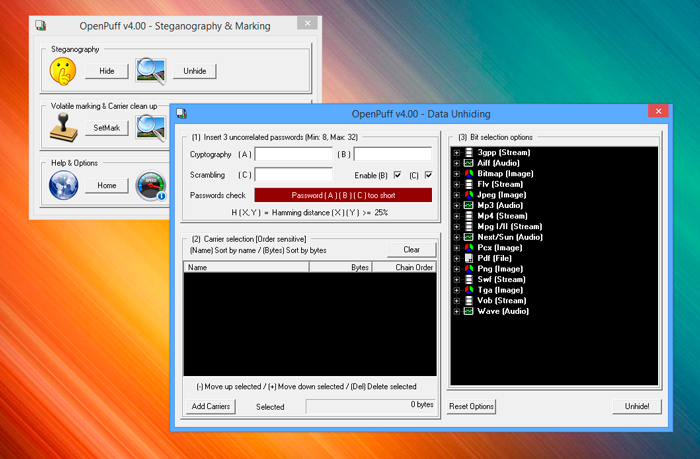Click the Jpeg image color icon
The height and width of the screenshot is (459, 700).
click(468, 195)
